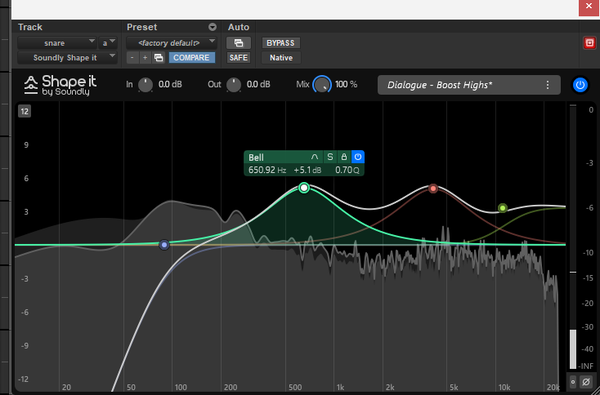The image size is (600, 395).
Task: Solo the Bell band with S button
Action: point(330,157)
